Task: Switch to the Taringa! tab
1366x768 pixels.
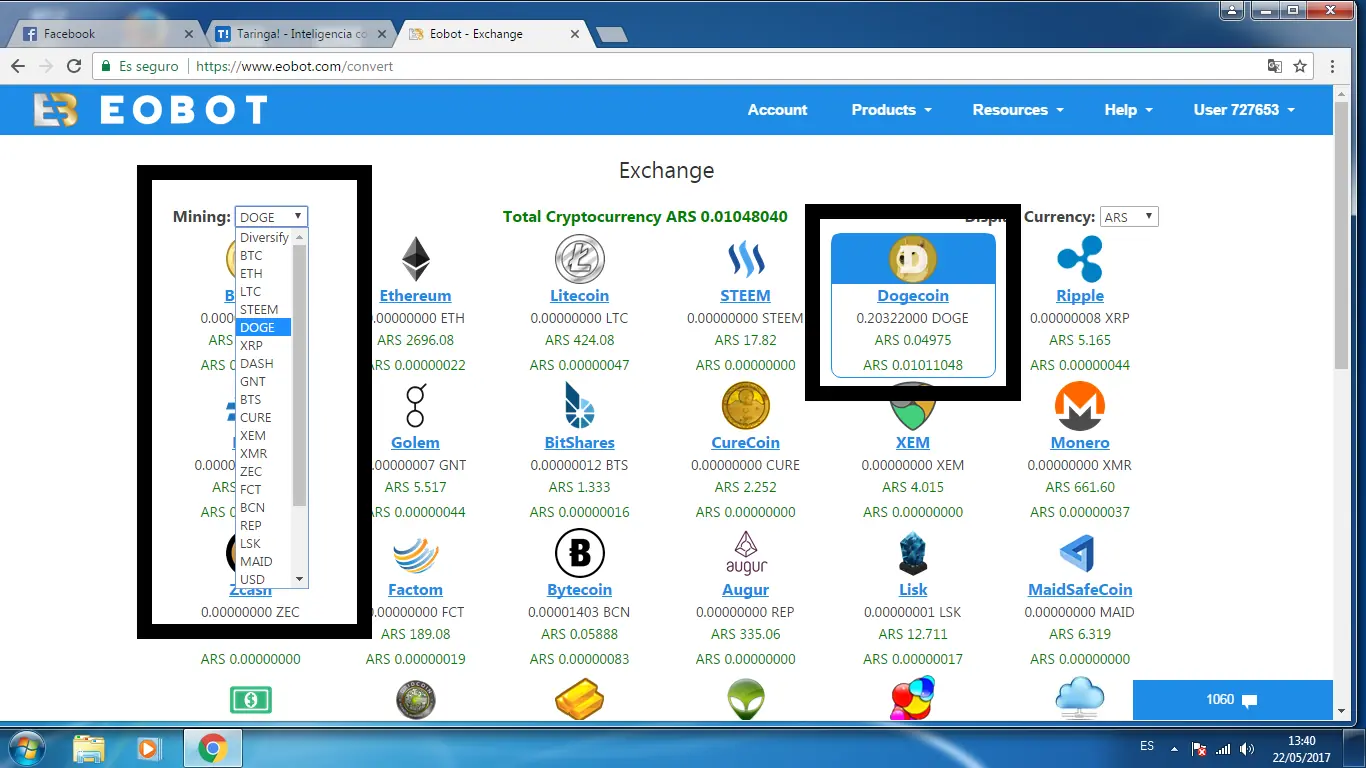Action: pyautogui.click(x=301, y=33)
